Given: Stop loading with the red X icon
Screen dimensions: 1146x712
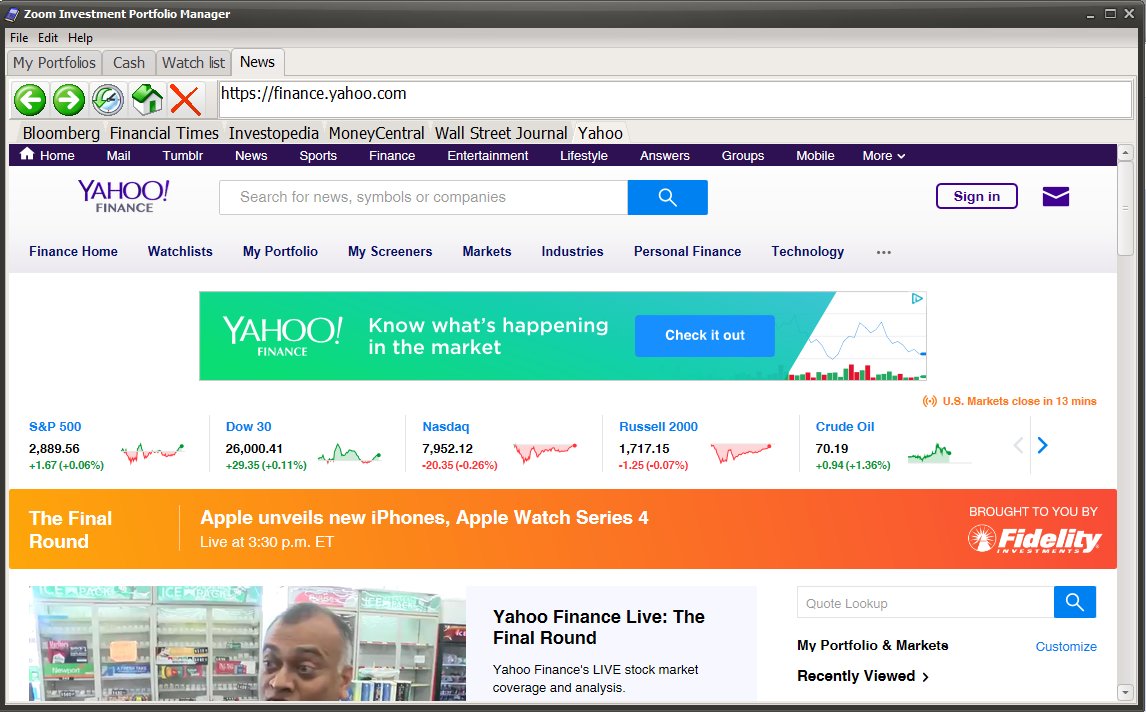Looking at the screenshot, I should pos(186,99).
